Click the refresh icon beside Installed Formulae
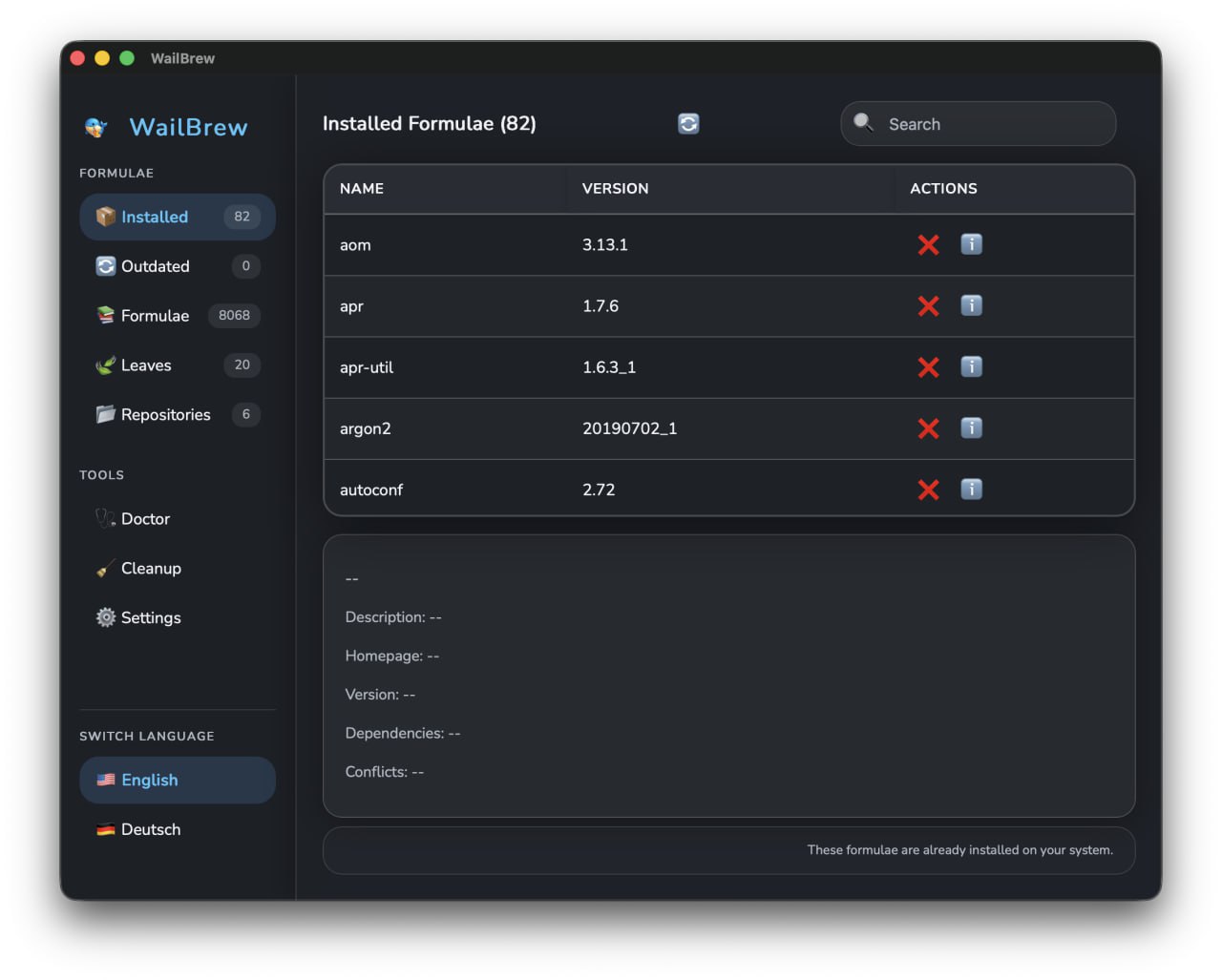The width and height of the screenshot is (1222, 980). [x=688, y=124]
